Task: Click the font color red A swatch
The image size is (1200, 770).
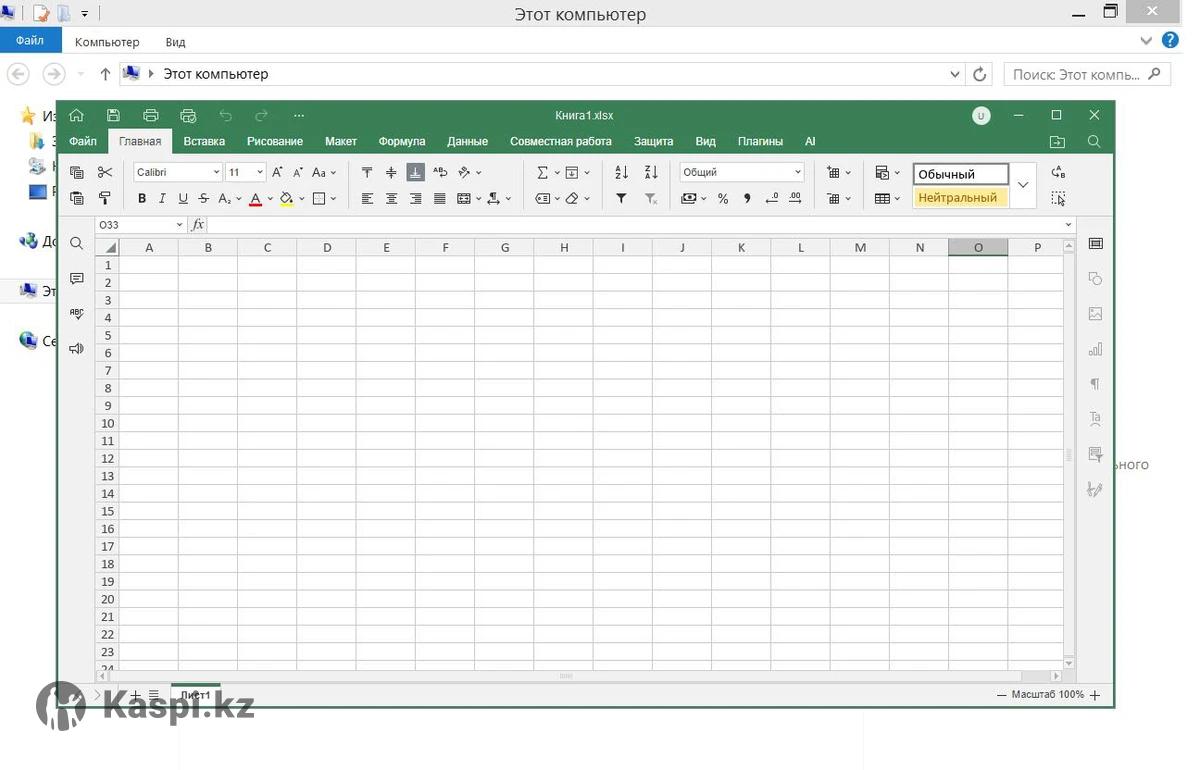Action: pyautogui.click(x=255, y=198)
